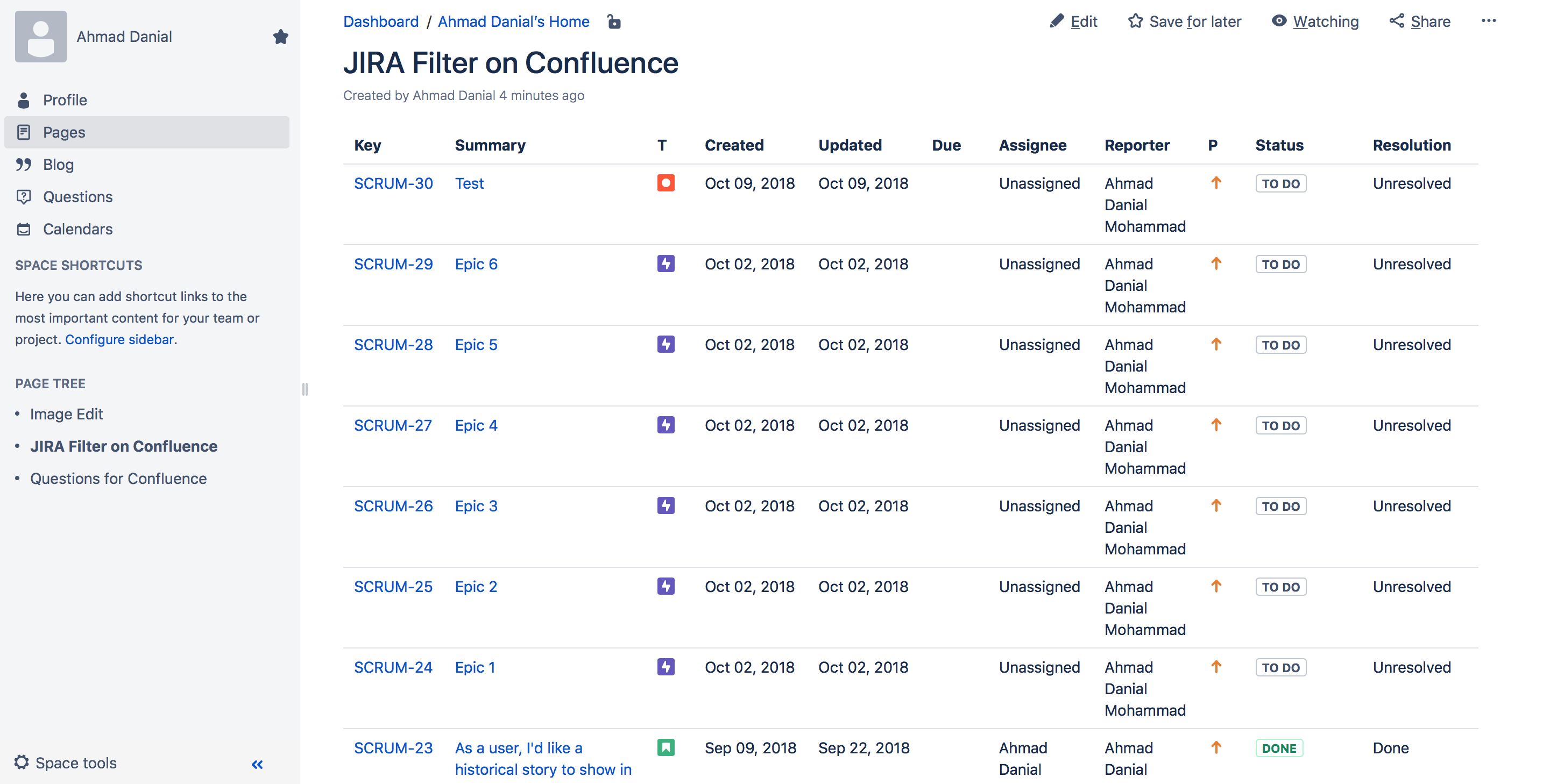The height and width of the screenshot is (784, 1543).
Task: Click the epic type icon on SCRUM-29
Action: click(666, 263)
